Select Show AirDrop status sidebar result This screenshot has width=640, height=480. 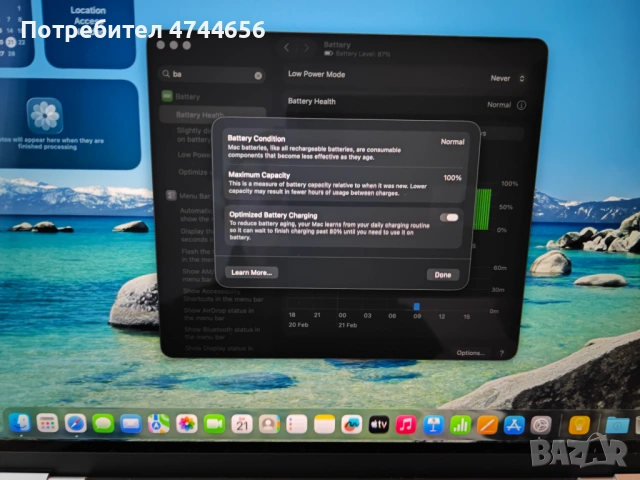pyautogui.click(x=219, y=314)
